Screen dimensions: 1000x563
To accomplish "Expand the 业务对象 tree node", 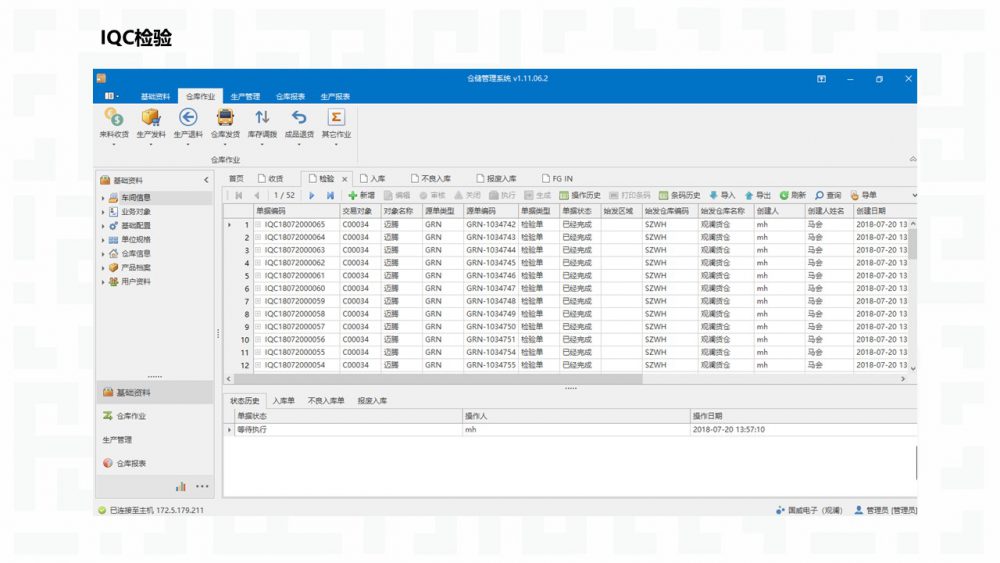I will tap(103, 212).
